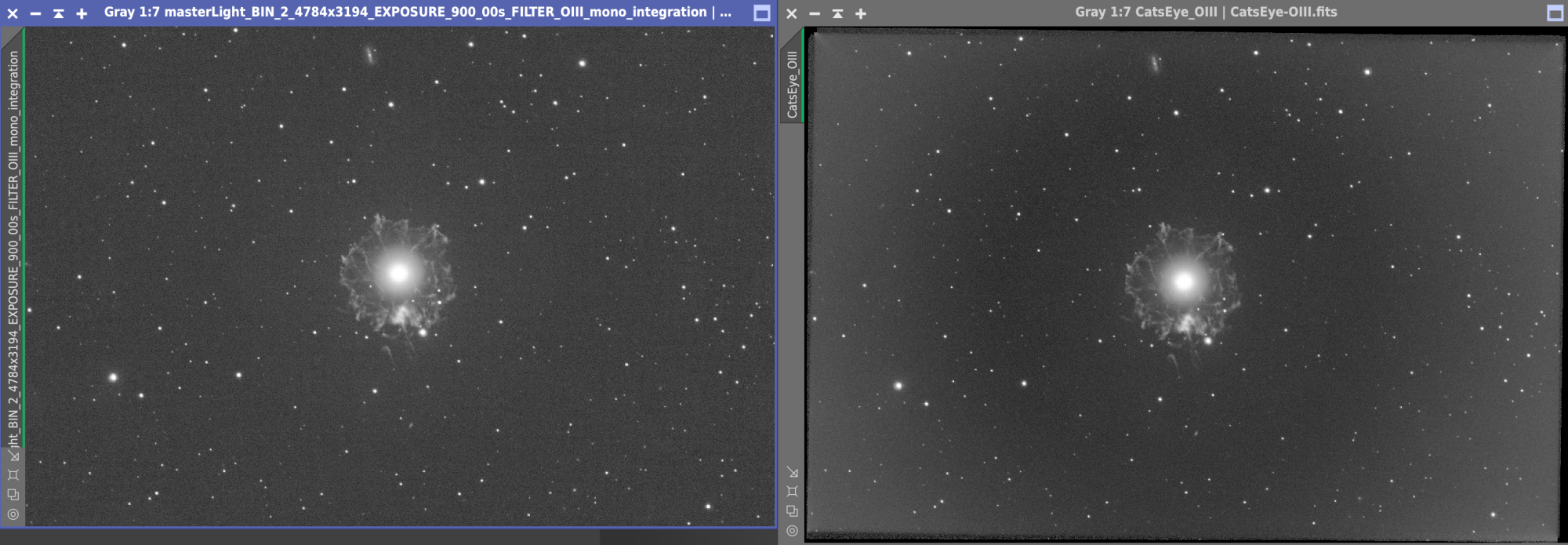Close the CatsEye_OIII window

click(792, 13)
